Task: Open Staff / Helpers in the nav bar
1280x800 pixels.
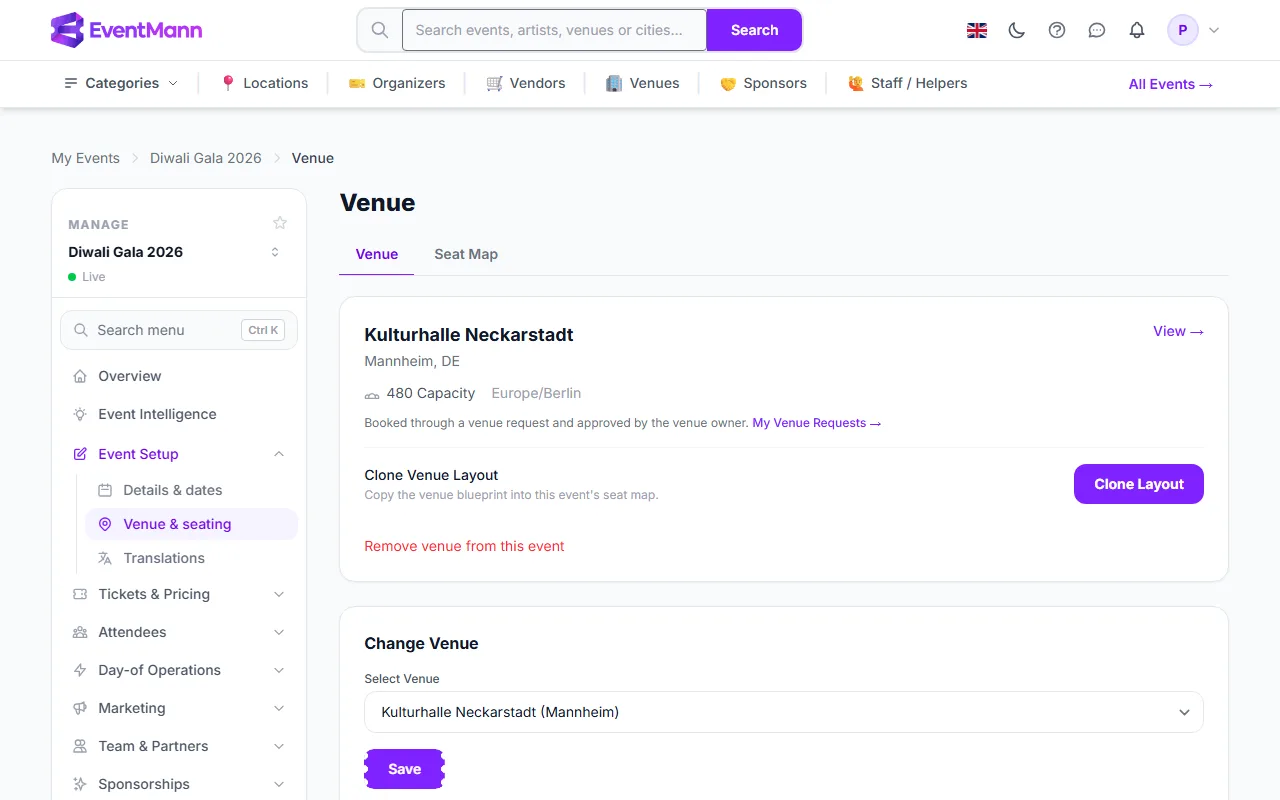Action: 908,83
